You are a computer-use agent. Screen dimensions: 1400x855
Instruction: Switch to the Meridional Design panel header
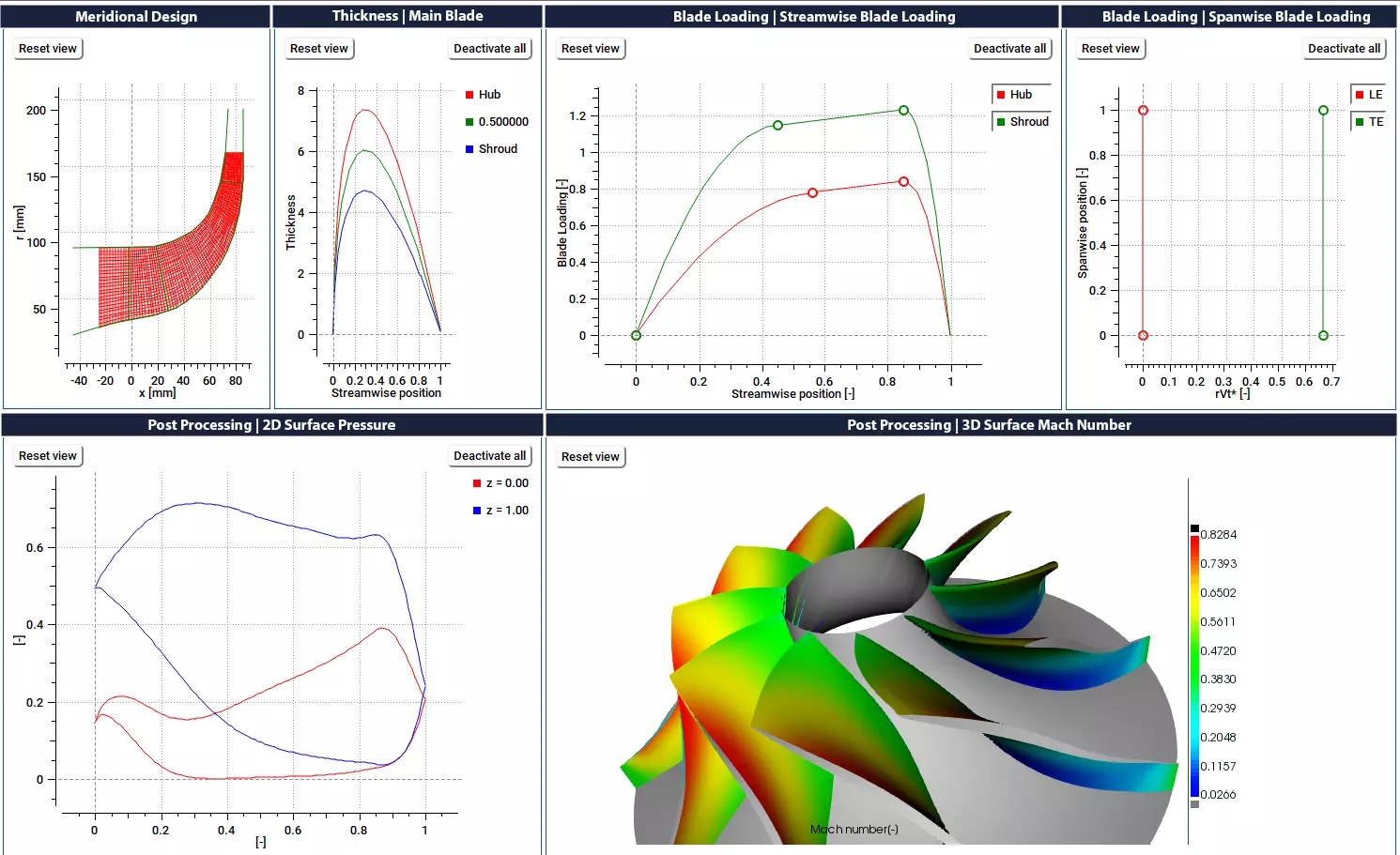pos(136,16)
